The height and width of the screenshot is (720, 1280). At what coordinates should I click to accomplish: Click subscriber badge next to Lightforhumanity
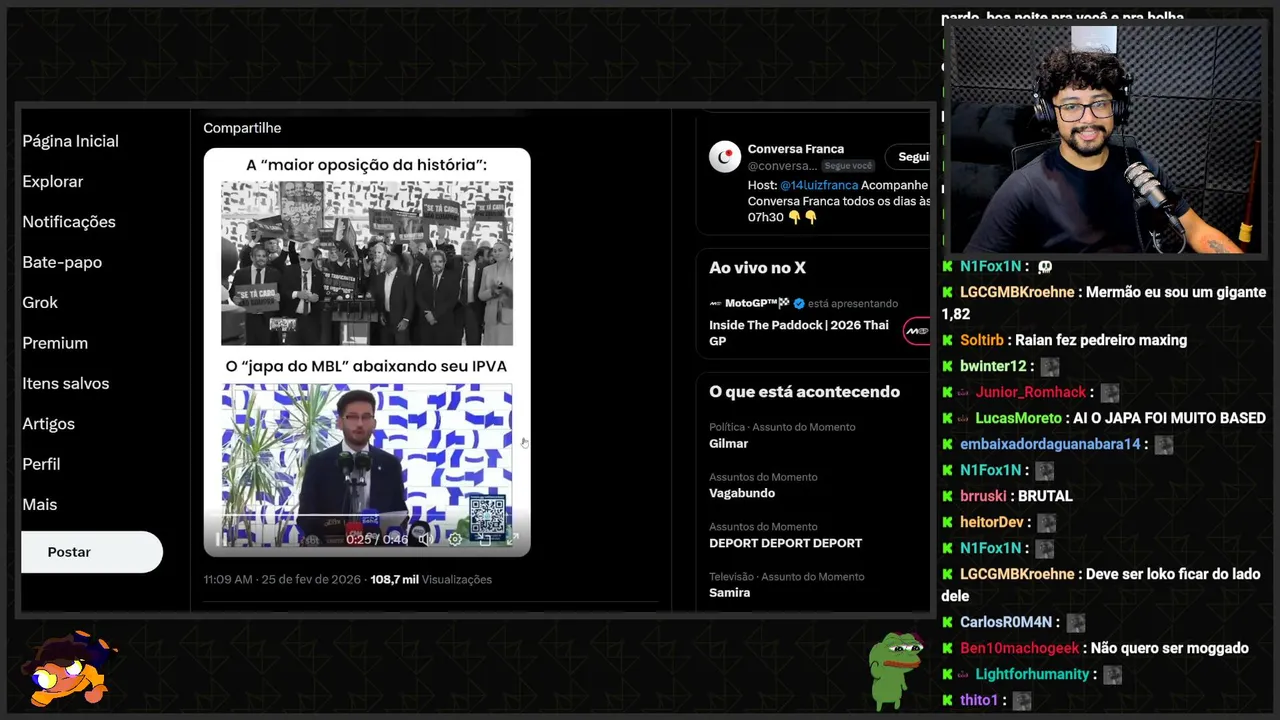(x=964, y=674)
